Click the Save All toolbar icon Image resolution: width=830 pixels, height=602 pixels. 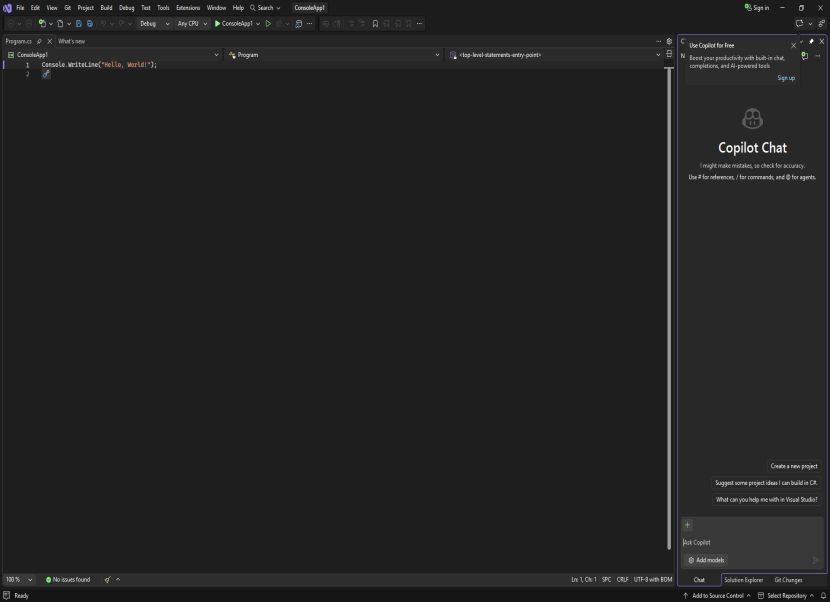click(90, 23)
